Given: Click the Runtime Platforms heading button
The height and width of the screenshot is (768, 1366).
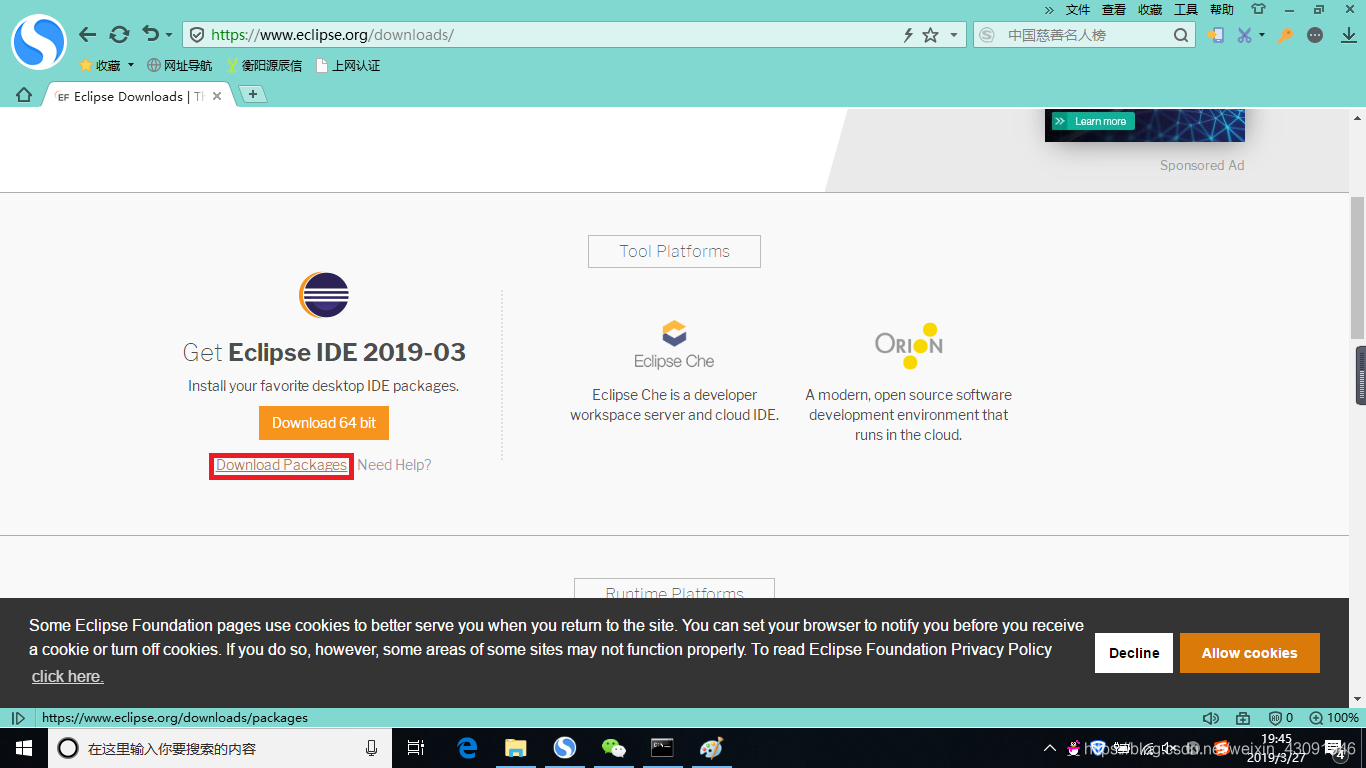Looking at the screenshot, I should tap(674, 590).
